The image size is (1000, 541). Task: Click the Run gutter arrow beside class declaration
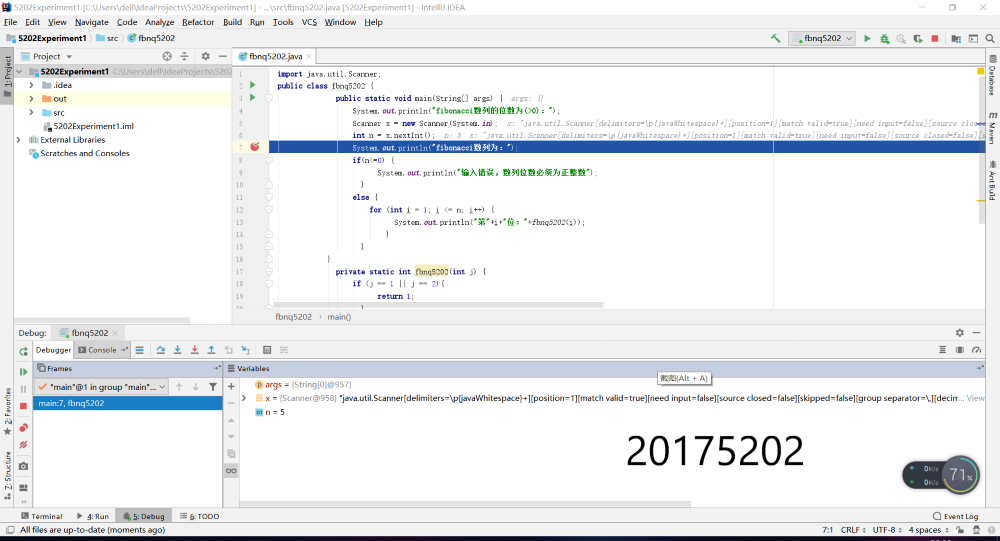pyautogui.click(x=253, y=85)
